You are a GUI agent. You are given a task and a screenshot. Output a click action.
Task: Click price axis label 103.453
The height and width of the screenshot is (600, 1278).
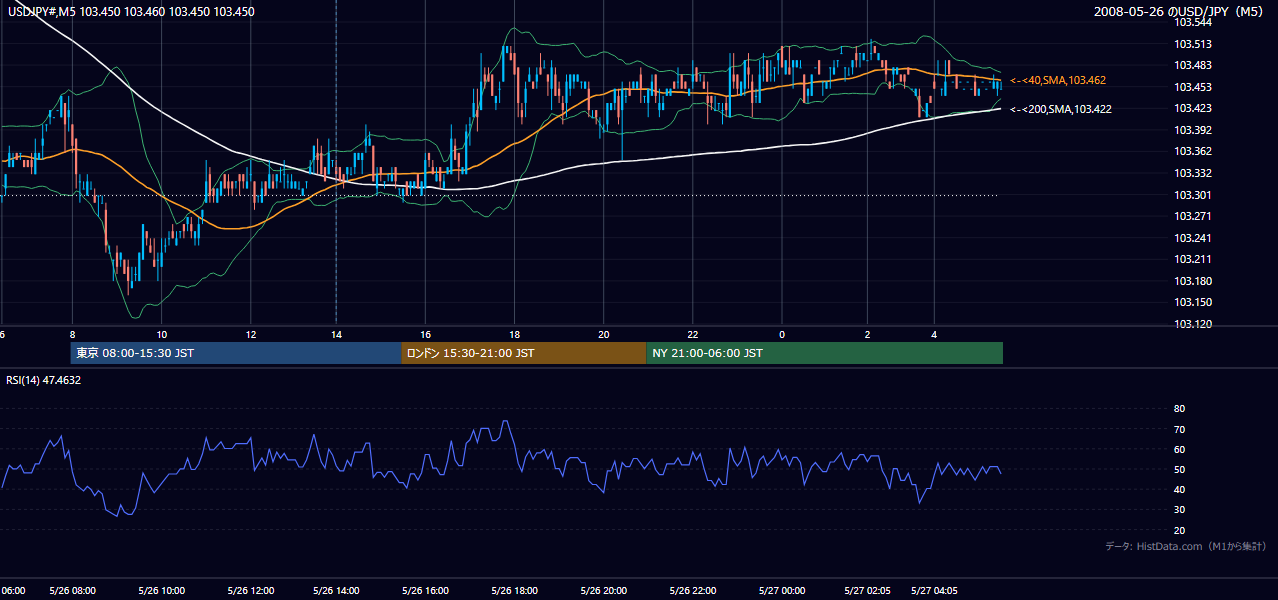(x=1193, y=87)
